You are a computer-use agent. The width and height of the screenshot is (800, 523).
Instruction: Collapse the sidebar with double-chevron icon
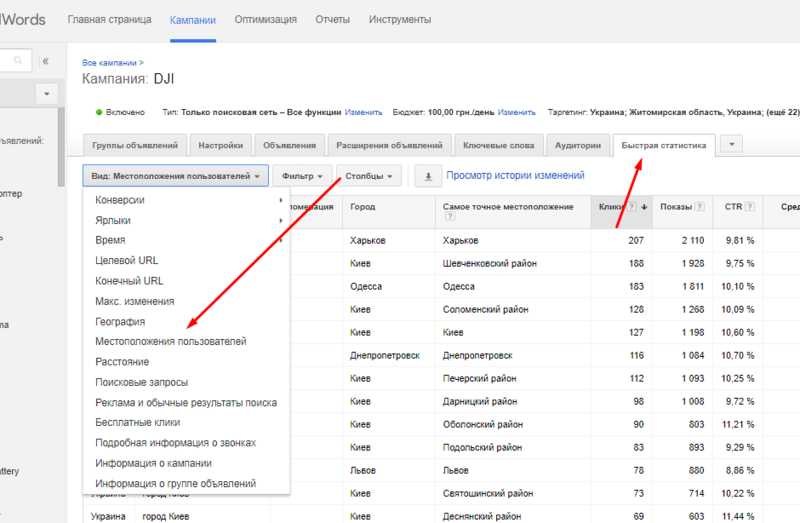[45, 61]
